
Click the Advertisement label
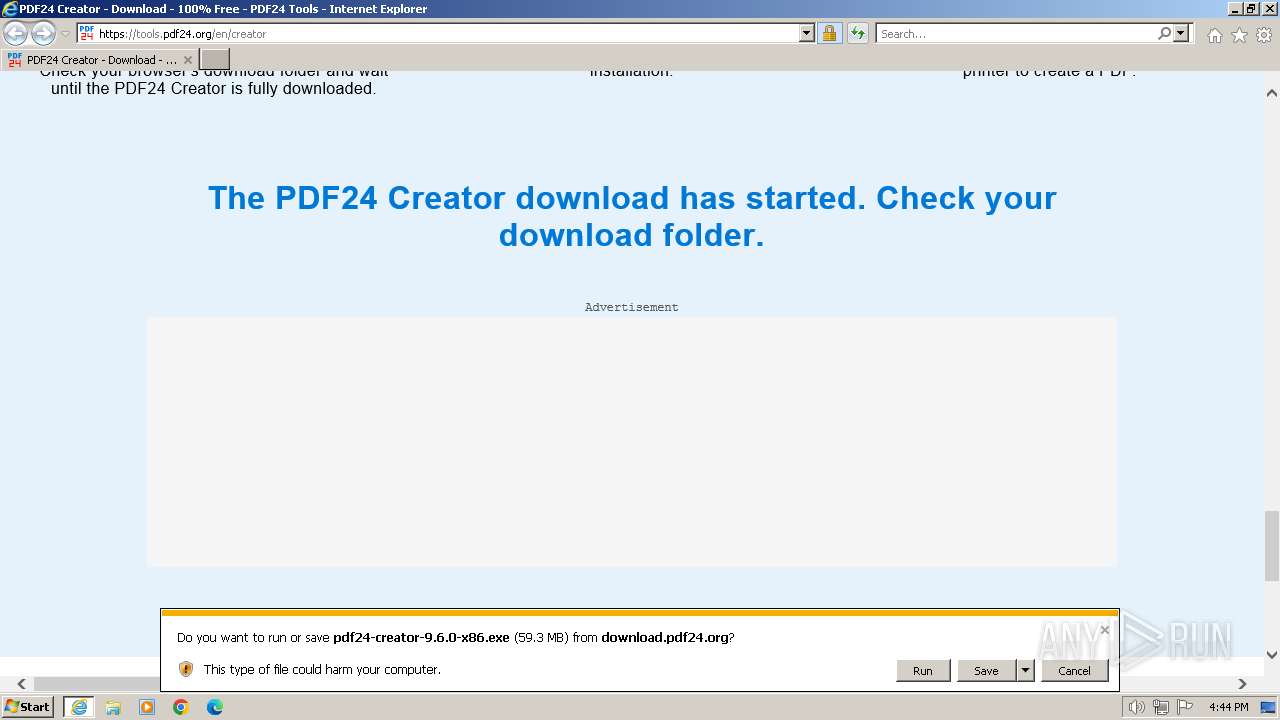click(x=632, y=307)
